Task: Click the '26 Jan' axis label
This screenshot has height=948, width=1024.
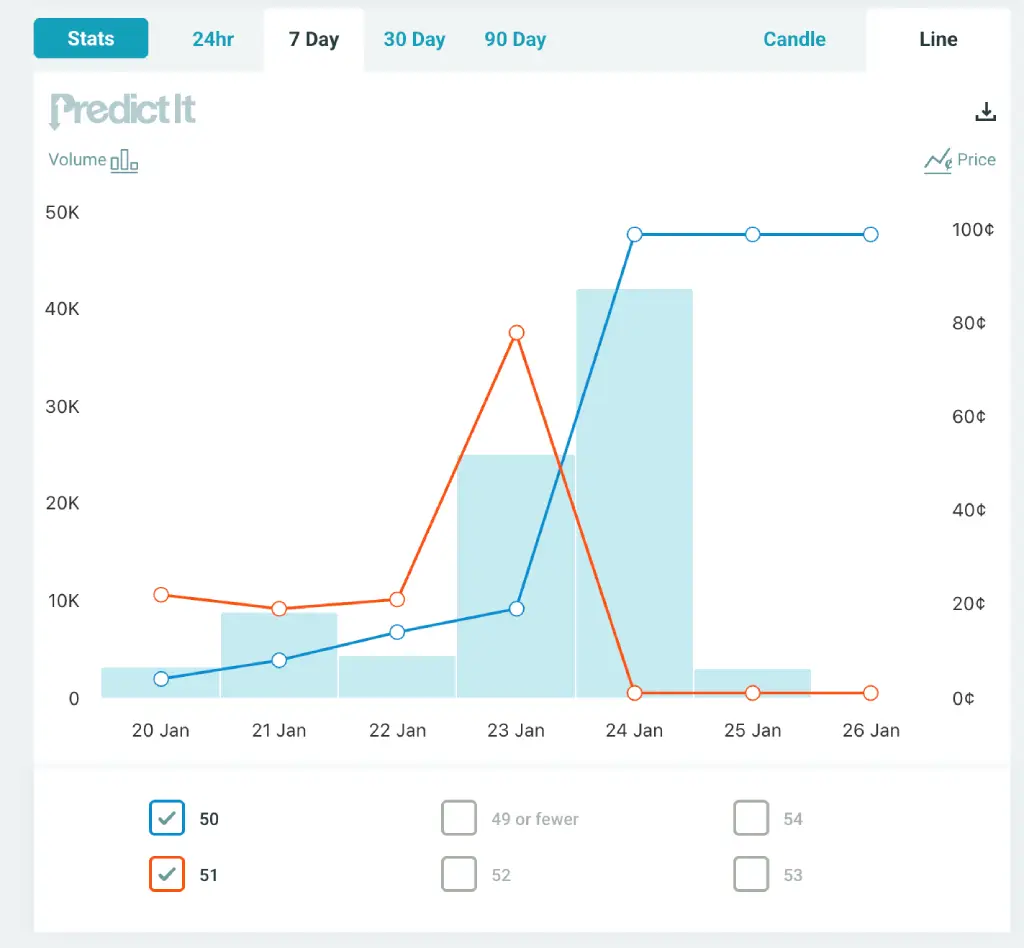Action: [x=871, y=731]
